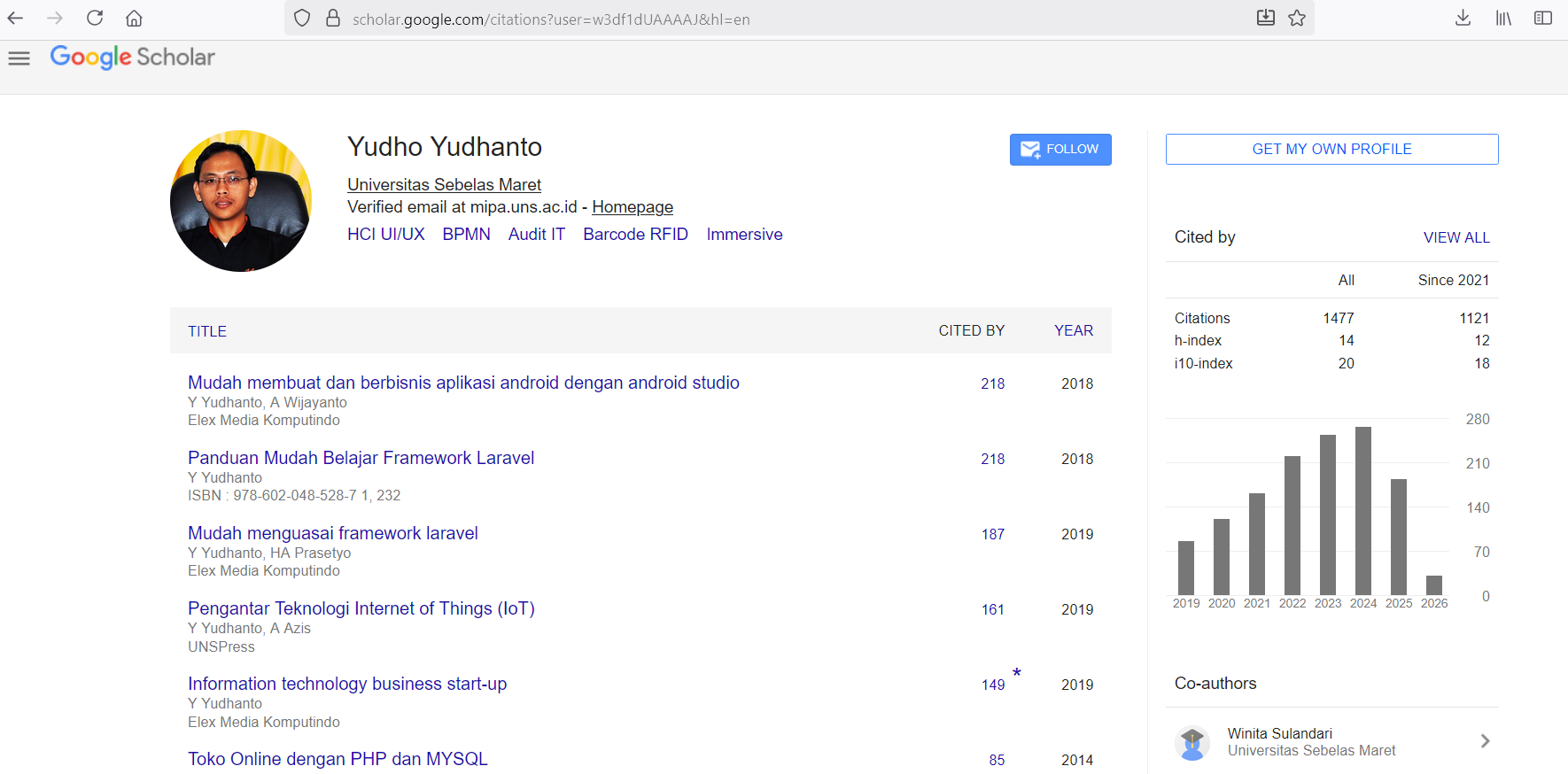
Task: Expand Winita Sulandari co-author chevron
Action: (x=1485, y=741)
